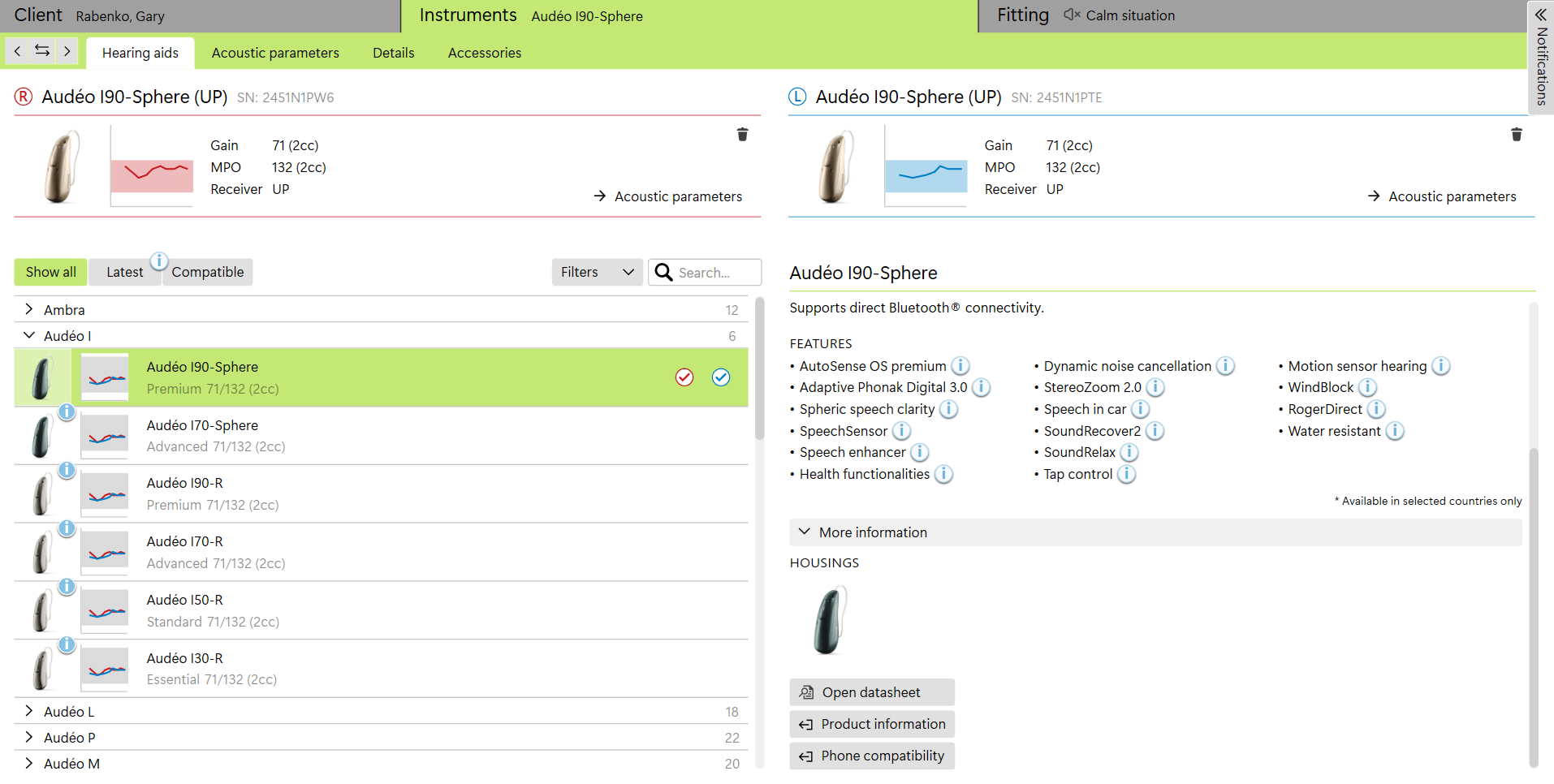Open info for Adaptive Phonak Digital 3.0
This screenshot has height=784, width=1554.
tap(981, 387)
